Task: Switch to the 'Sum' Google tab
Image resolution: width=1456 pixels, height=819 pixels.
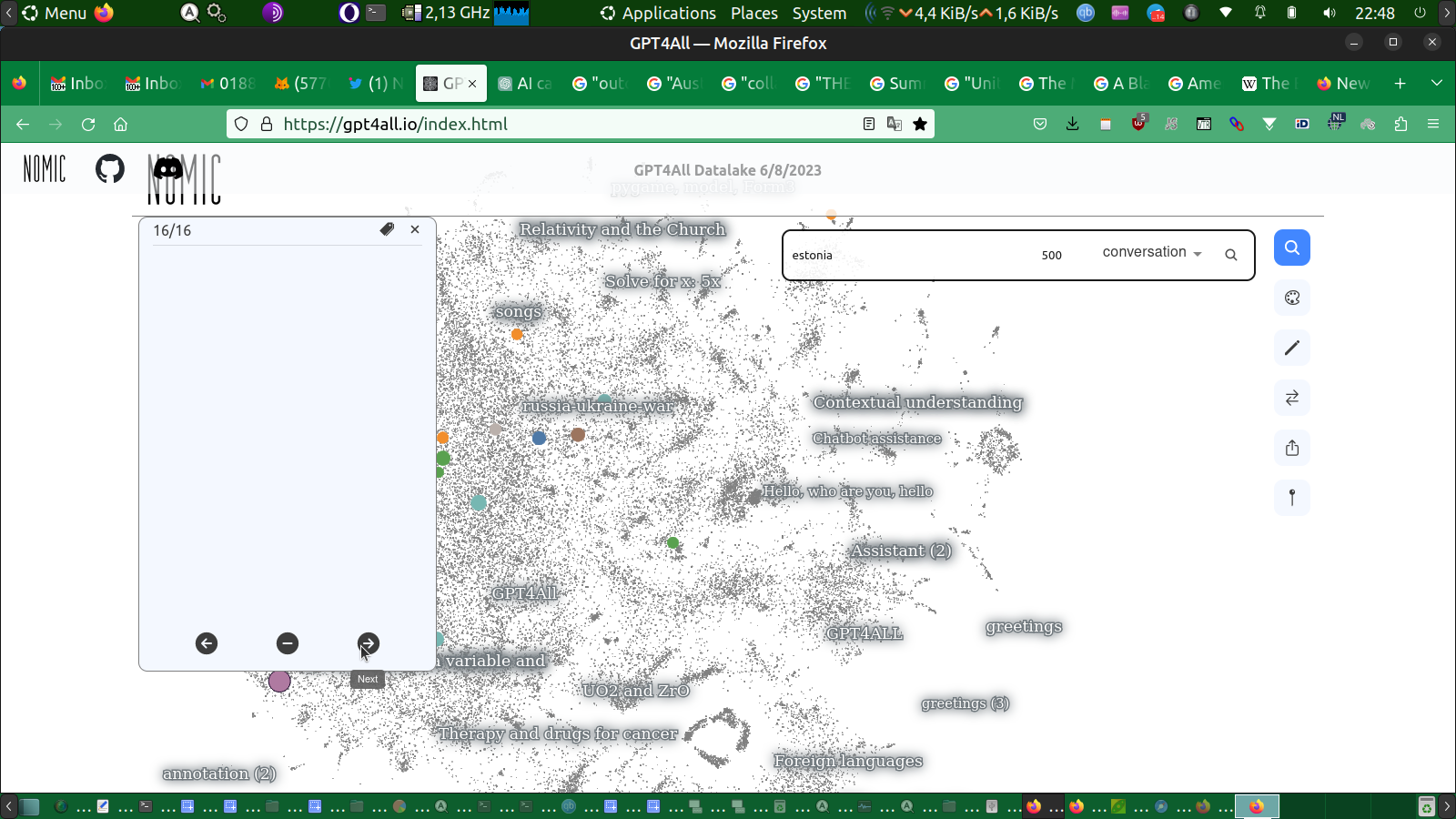Action: [897, 83]
